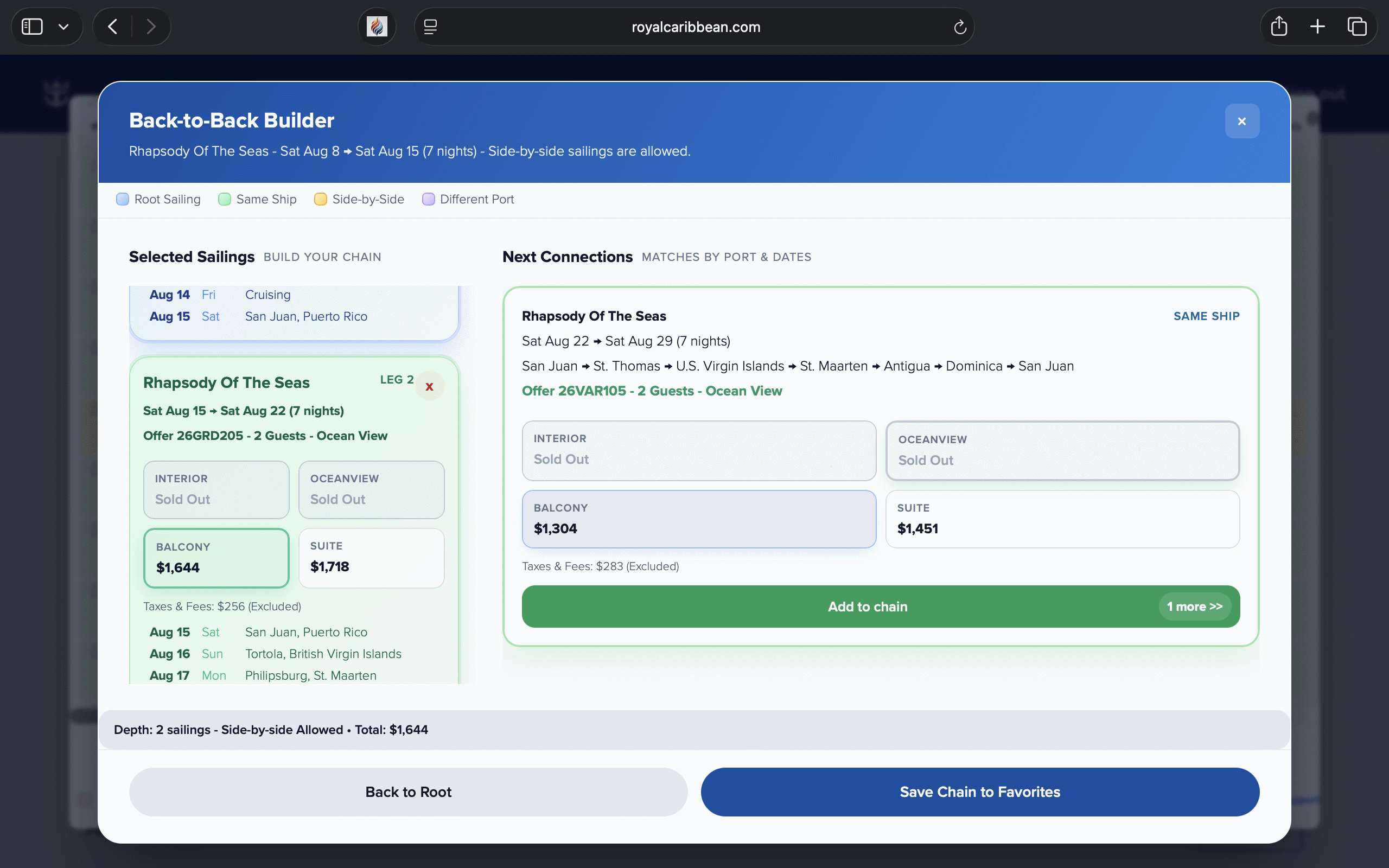The height and width of the screenshot is (868, 1389).
Task: Open Reader view options in the address bar
Action: [430, 27]
